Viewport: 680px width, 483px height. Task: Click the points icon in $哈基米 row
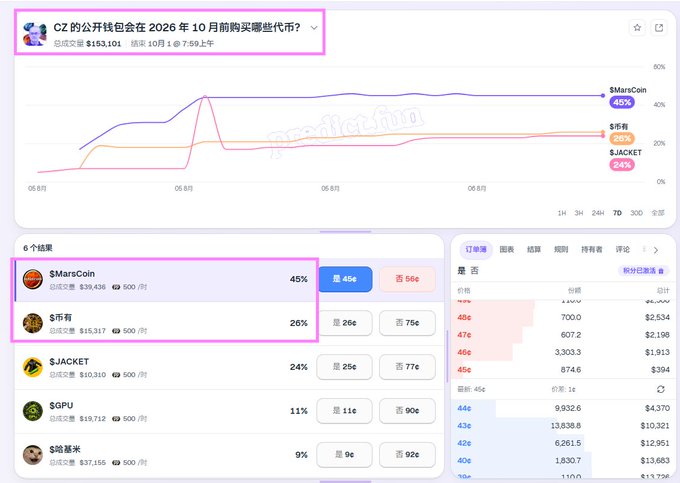pos(116,463)
